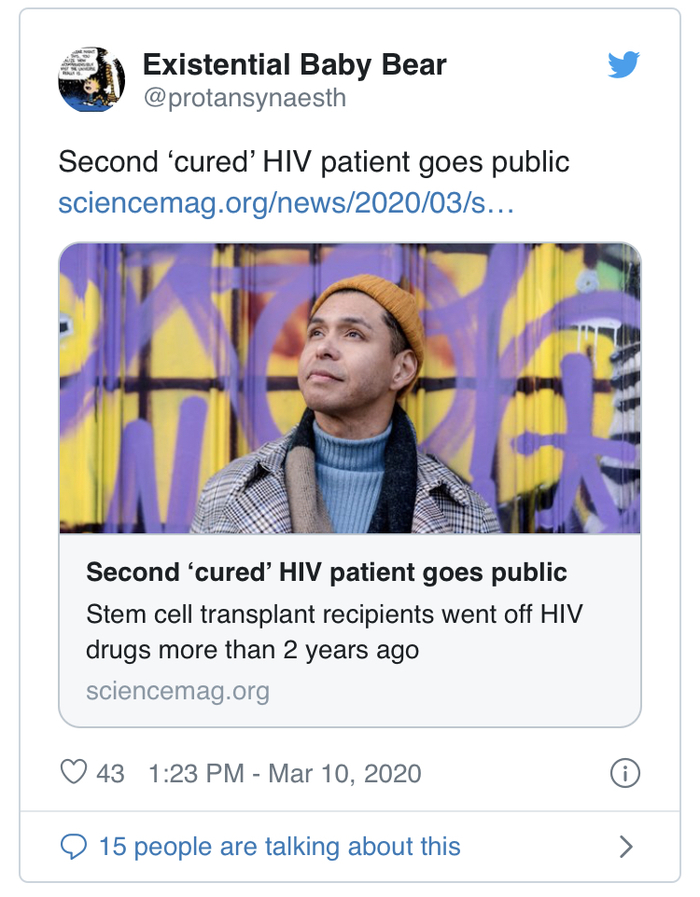The image size is (700, 897).
Task: Click the bold card headline about HIV patient
Action: point(326,573)
